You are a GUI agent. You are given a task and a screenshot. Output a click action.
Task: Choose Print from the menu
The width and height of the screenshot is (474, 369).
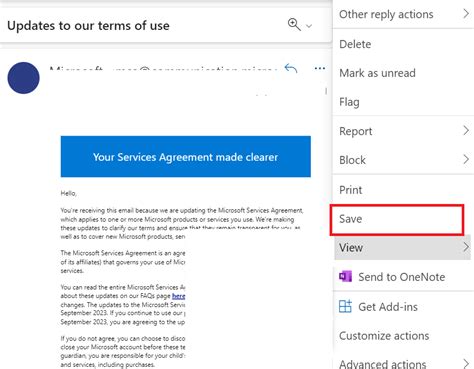[403, 190]
